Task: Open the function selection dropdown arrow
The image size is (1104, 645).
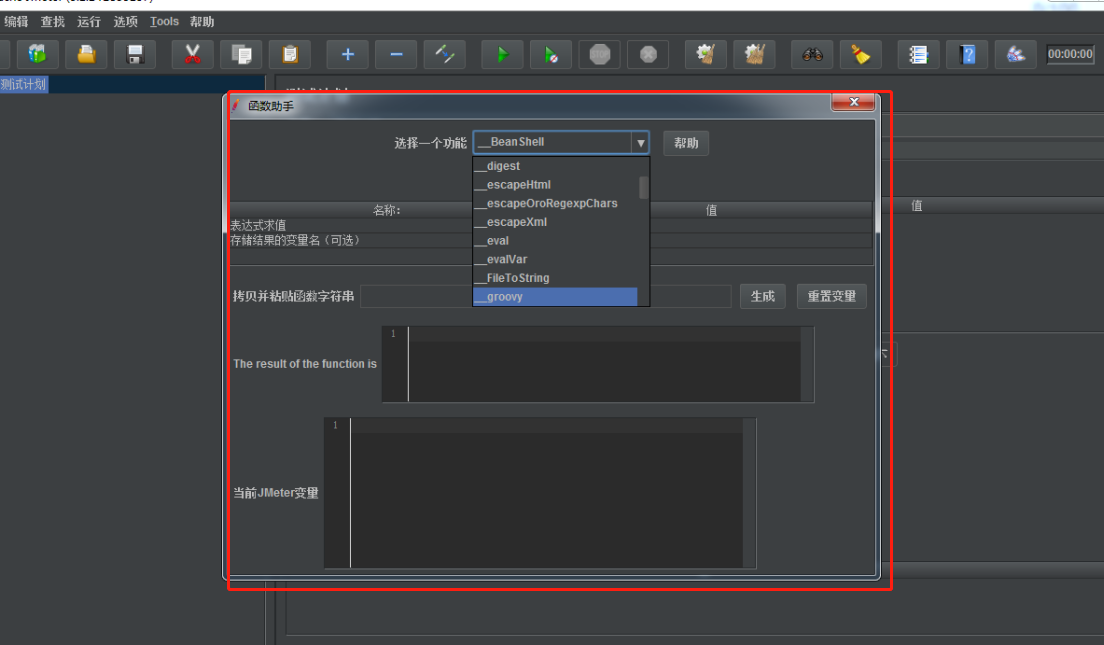Action: point(640,142)
